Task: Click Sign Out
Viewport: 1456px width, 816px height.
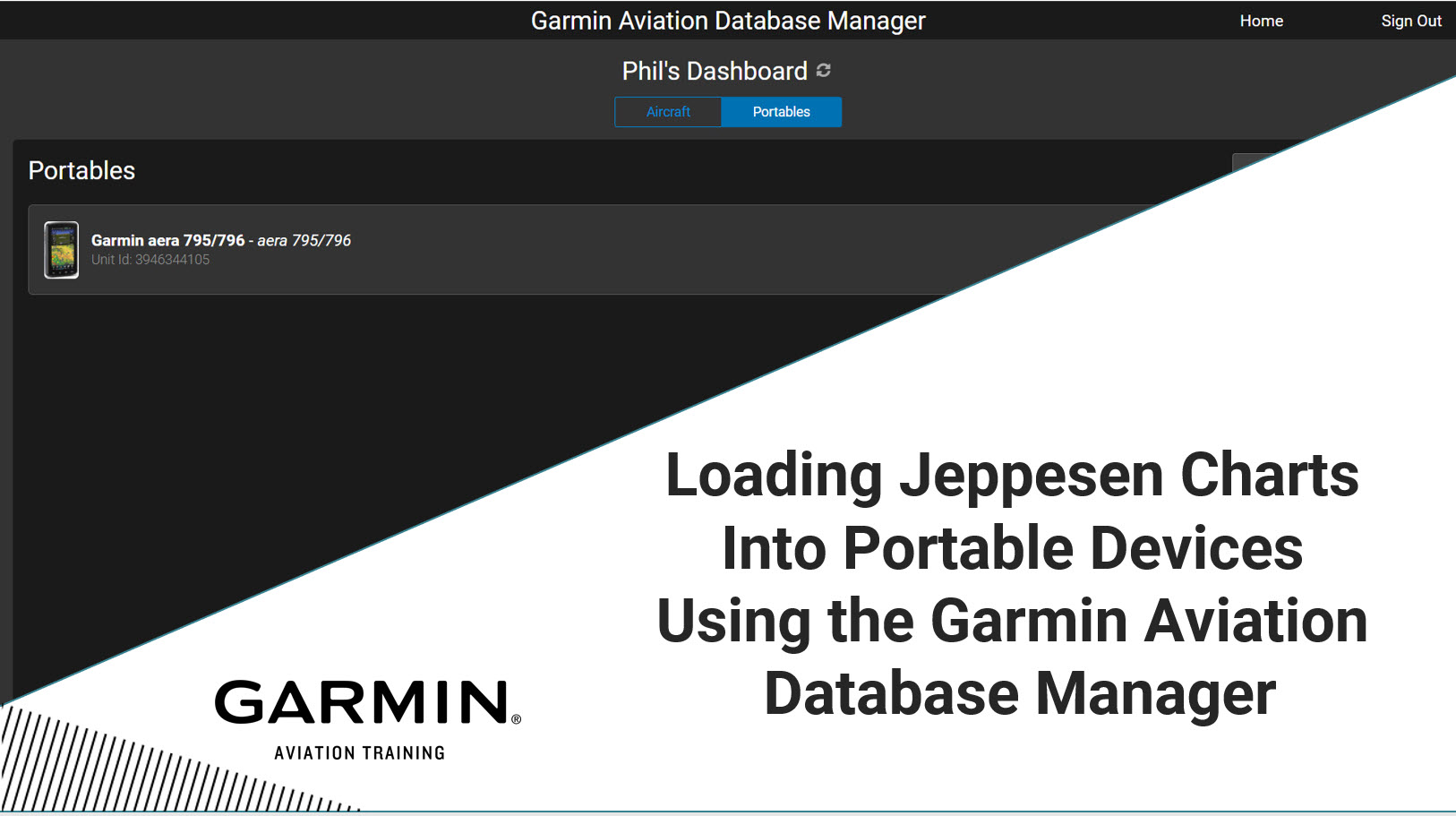Action: point(1411,20)
